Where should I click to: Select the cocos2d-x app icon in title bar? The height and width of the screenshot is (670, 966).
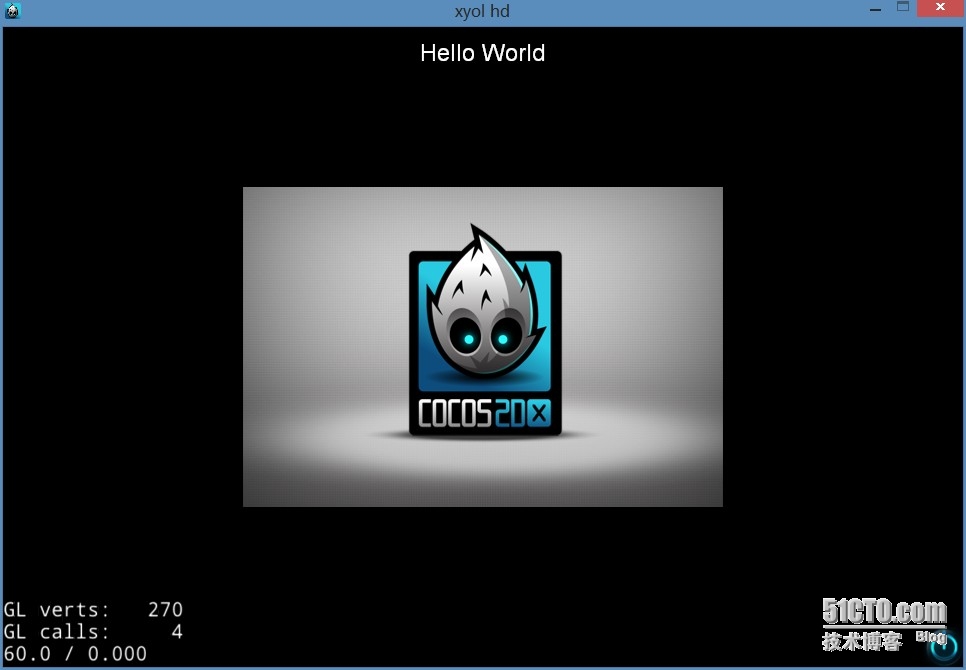pyautogui.click(x=13, y=10)
